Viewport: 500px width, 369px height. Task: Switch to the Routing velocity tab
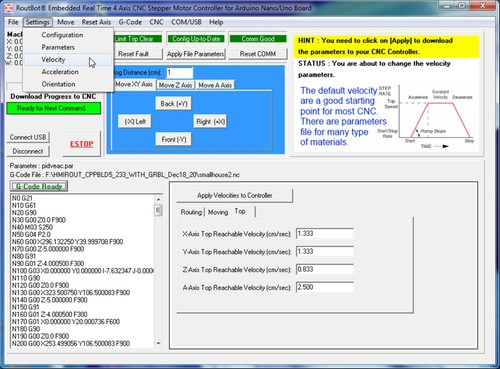[191, 212]
